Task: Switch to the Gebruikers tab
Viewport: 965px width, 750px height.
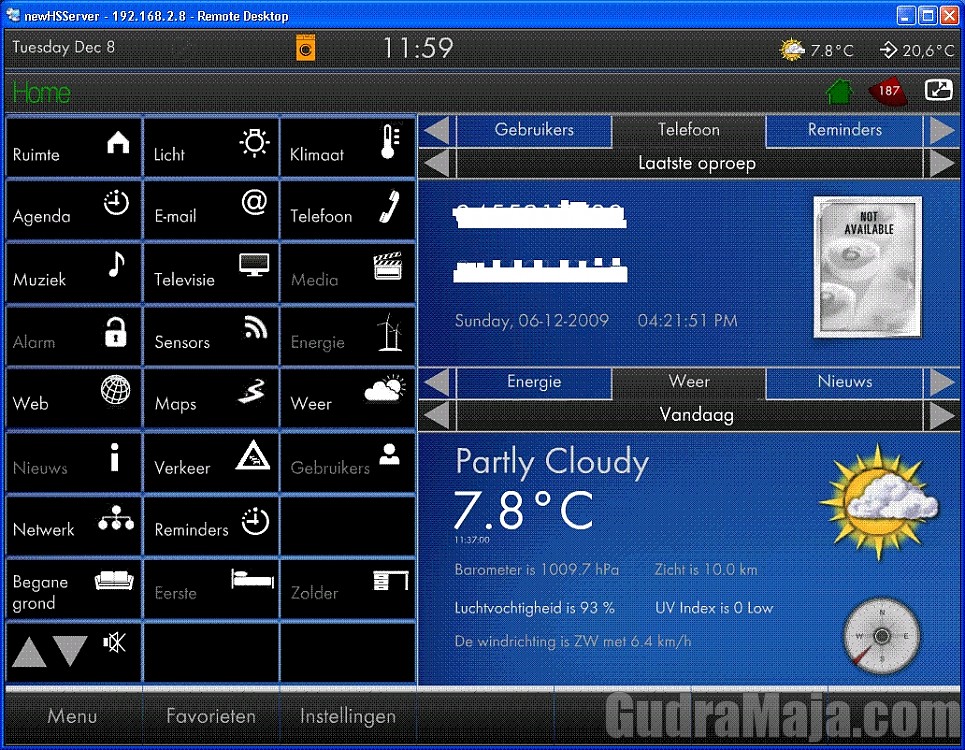Action: [x=534, y=130]
